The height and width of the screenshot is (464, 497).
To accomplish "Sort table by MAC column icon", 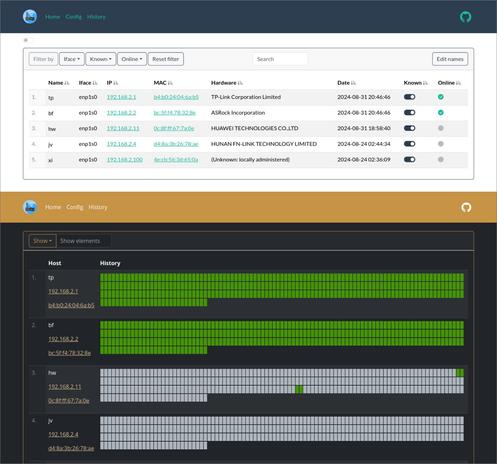I will [x=170, y=83].
